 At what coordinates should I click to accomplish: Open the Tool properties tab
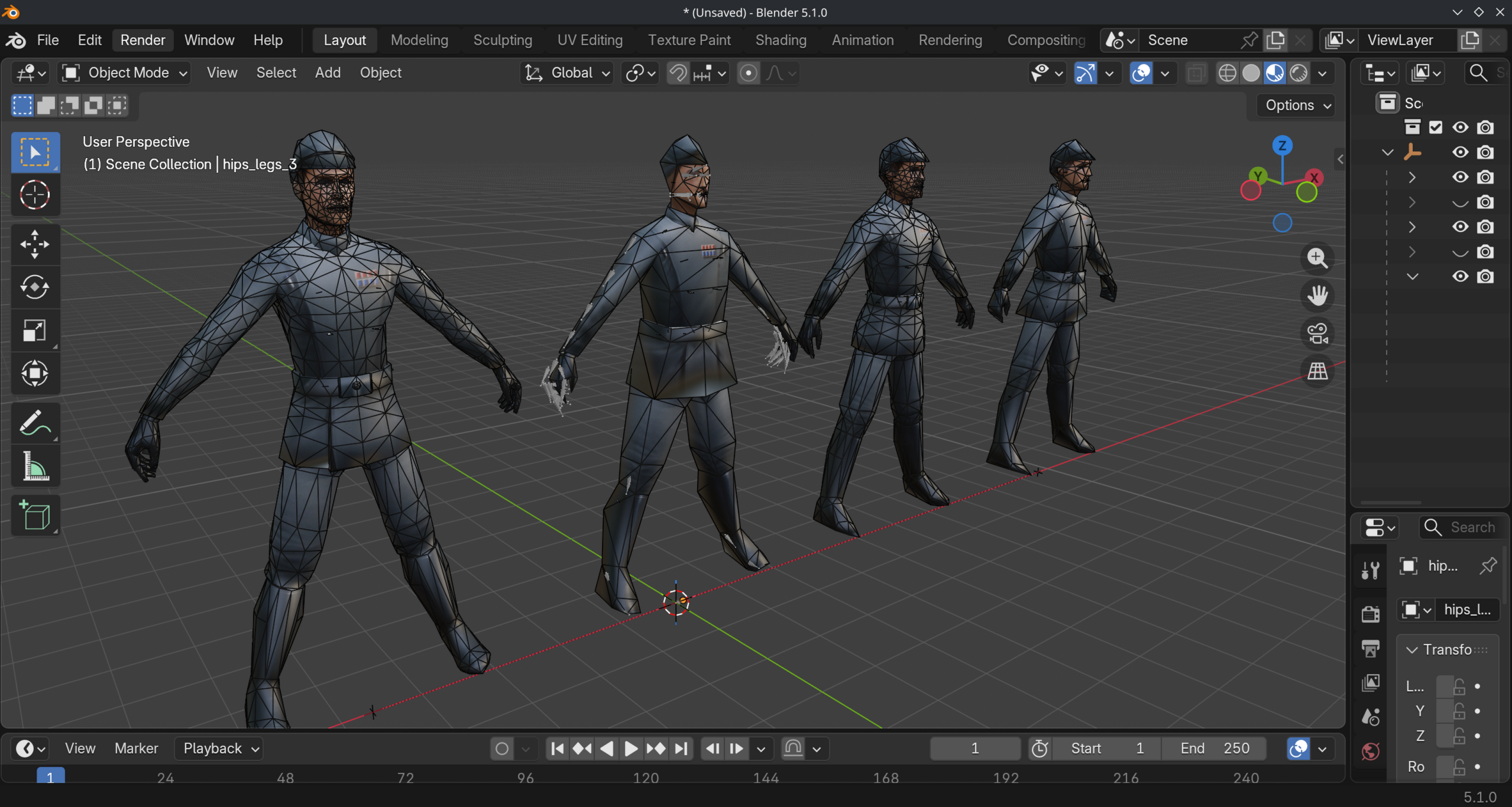tap(1370, 571)
